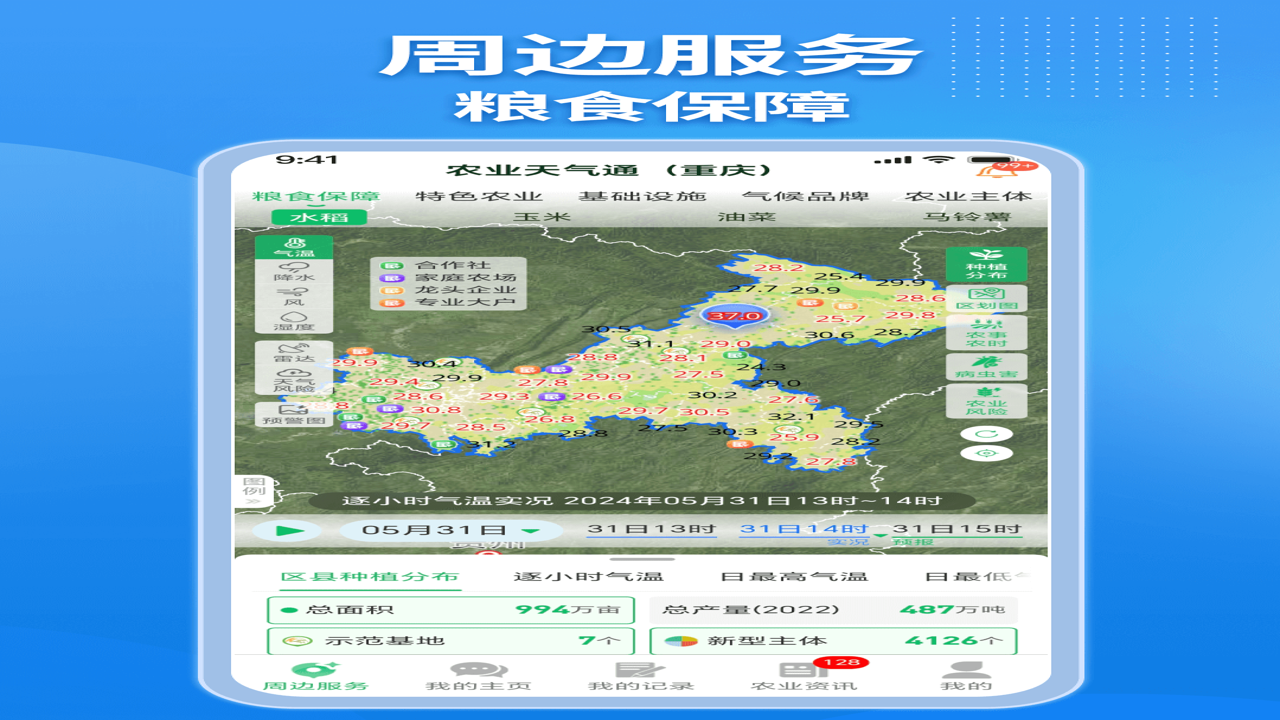Tap the 25.4 temperature value on map

[838, 276]
